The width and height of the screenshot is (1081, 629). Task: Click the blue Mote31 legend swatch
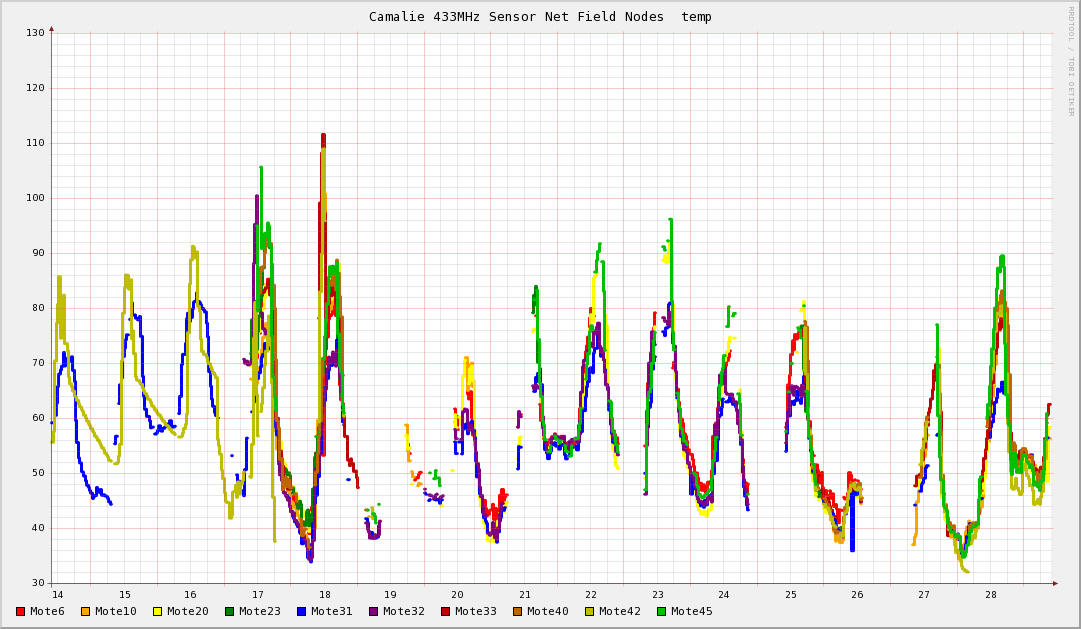pyautogui.click(x=302, y=611)
